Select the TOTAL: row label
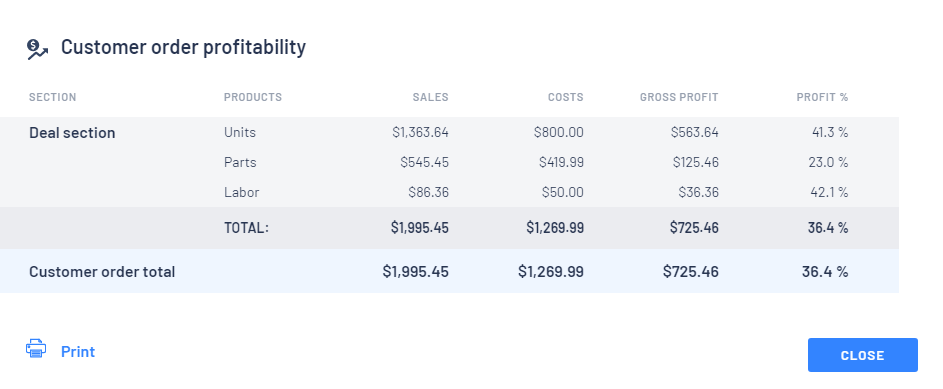The image size is (943, 389). [246, 228]
